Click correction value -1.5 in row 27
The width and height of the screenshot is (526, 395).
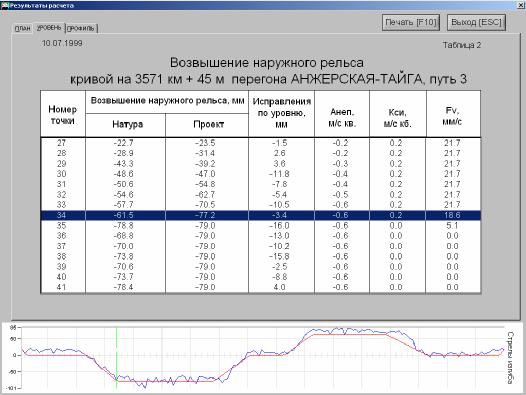pos(279,143)
